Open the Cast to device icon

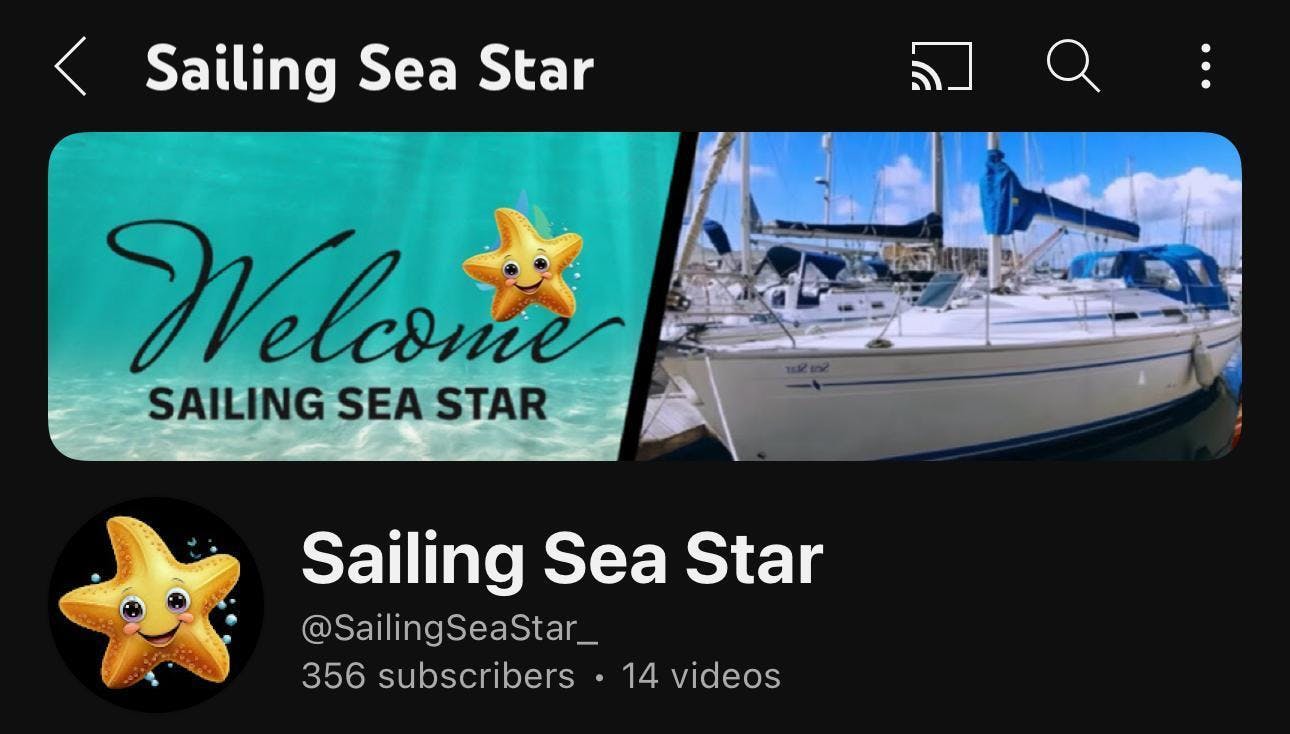point(941,67)
